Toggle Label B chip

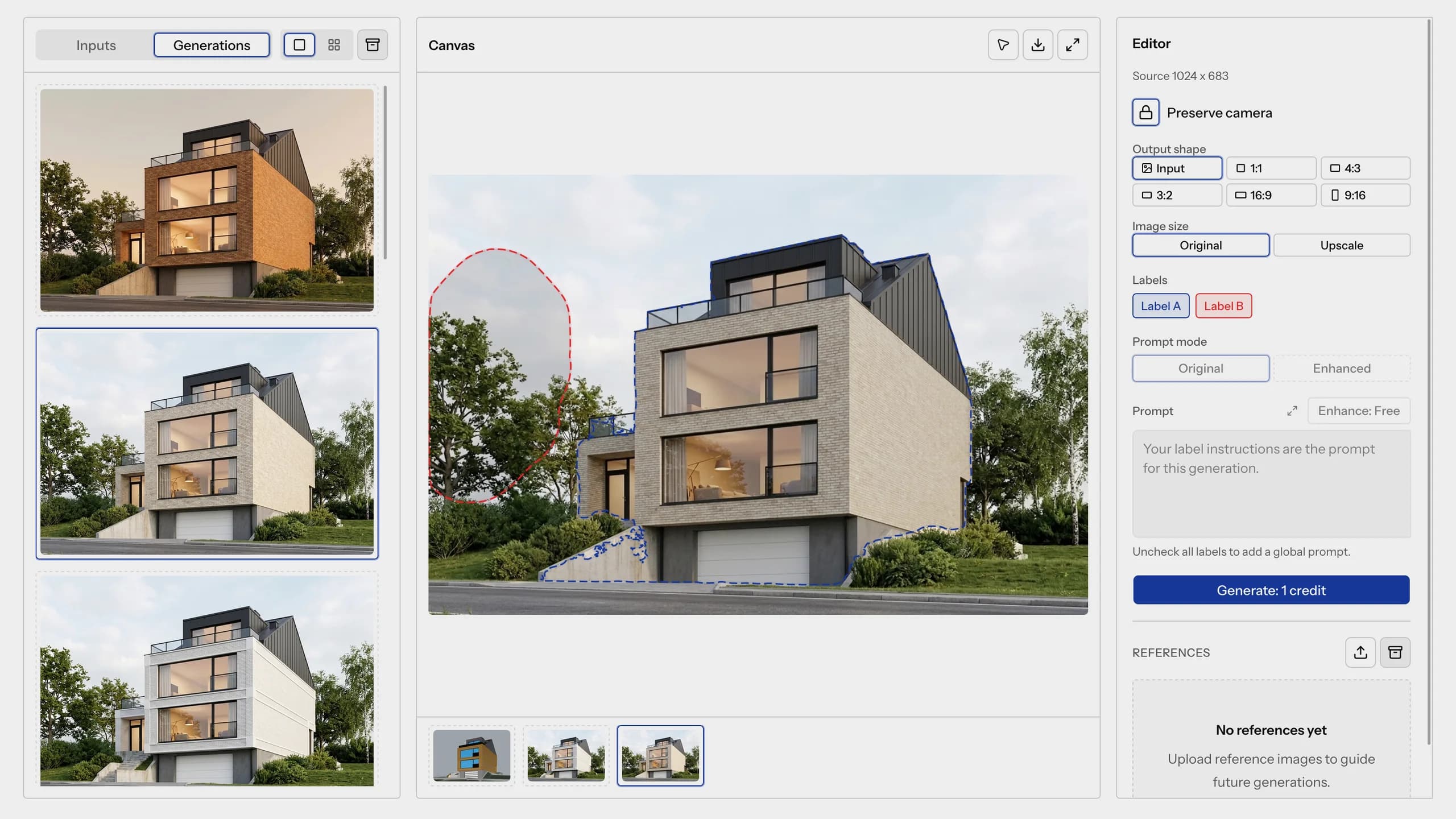coord(1223,306)
